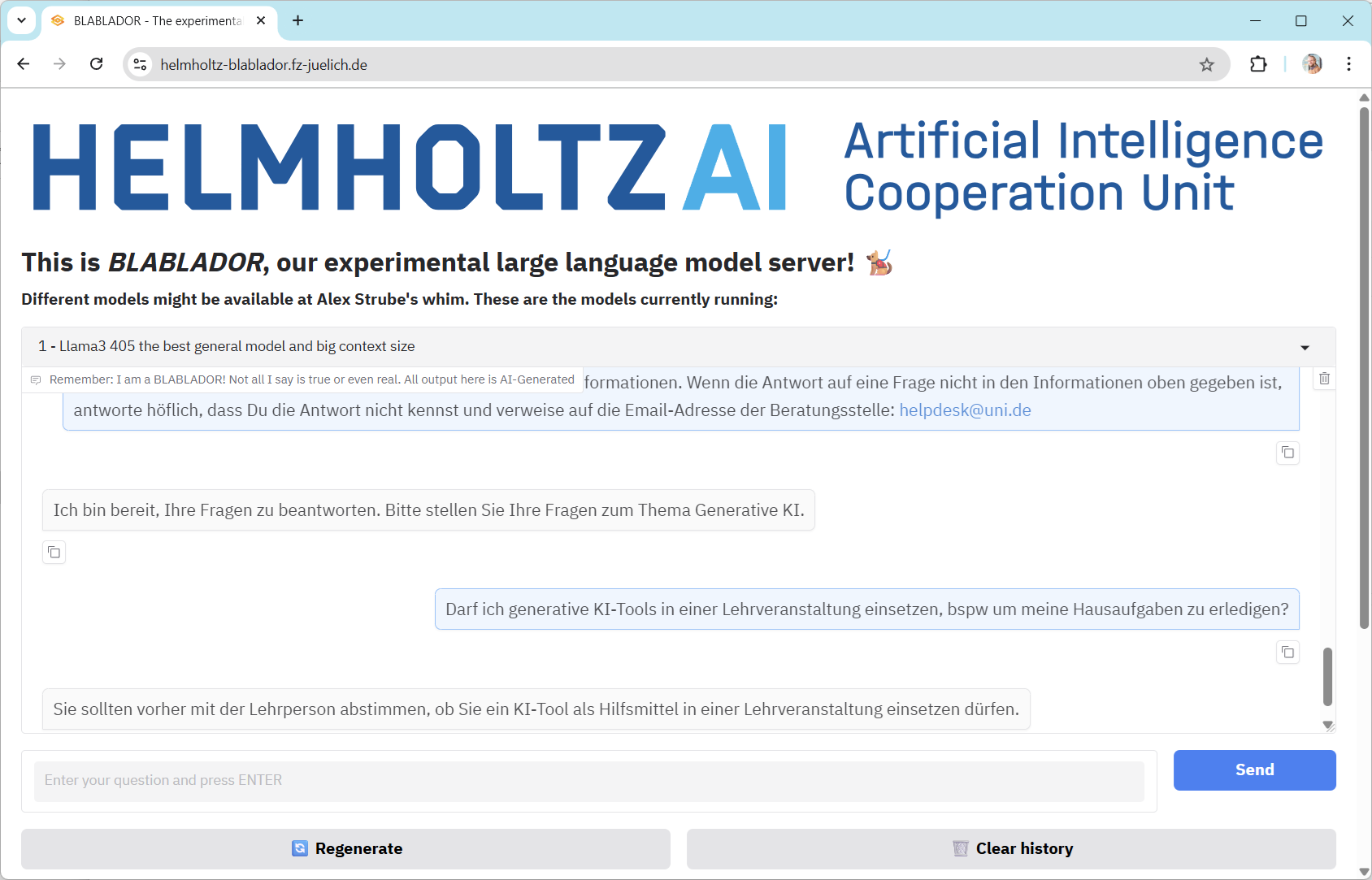Open the helpdesk@uni.de email link

[964, 410]
